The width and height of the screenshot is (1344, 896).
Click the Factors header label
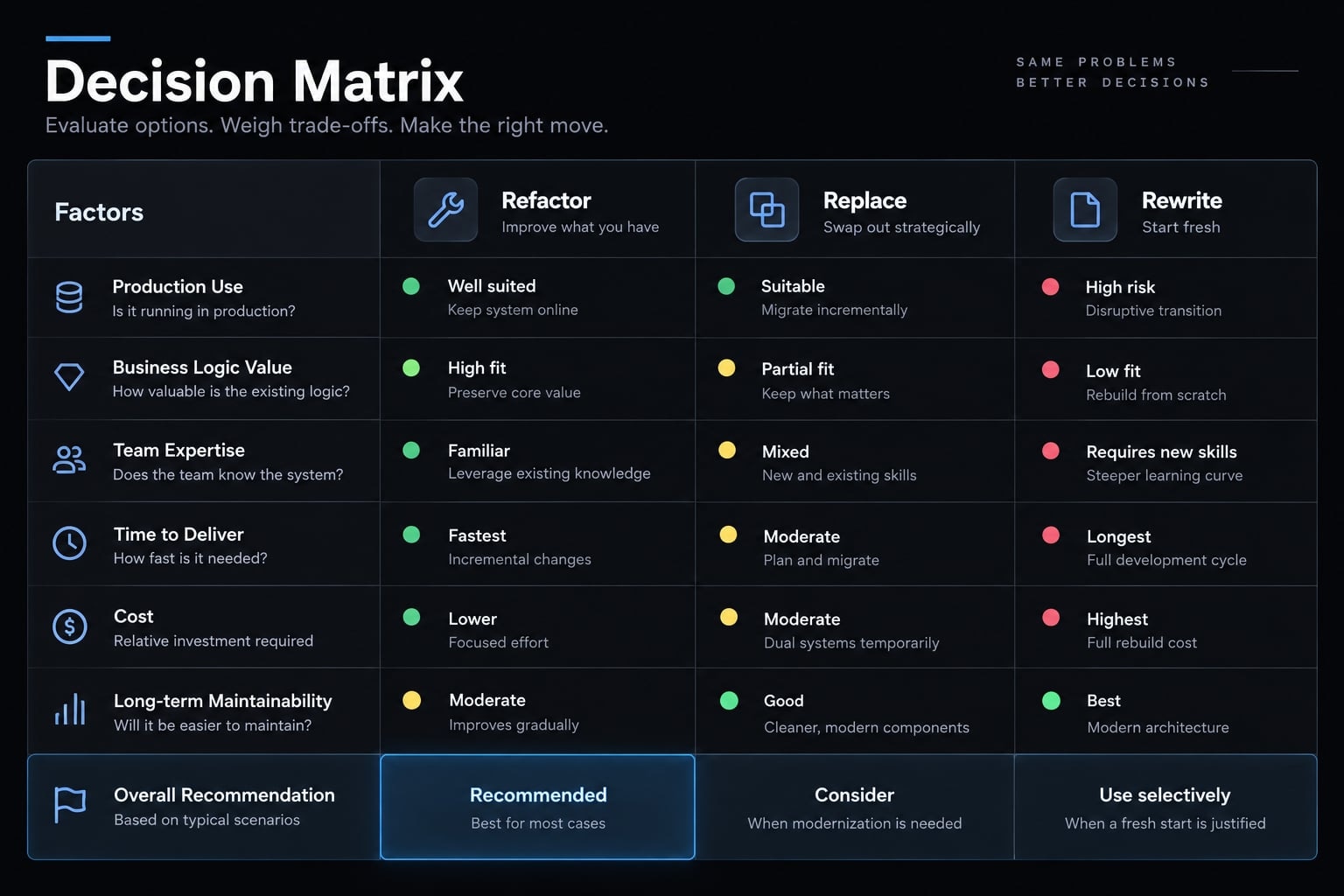point(99,212)
